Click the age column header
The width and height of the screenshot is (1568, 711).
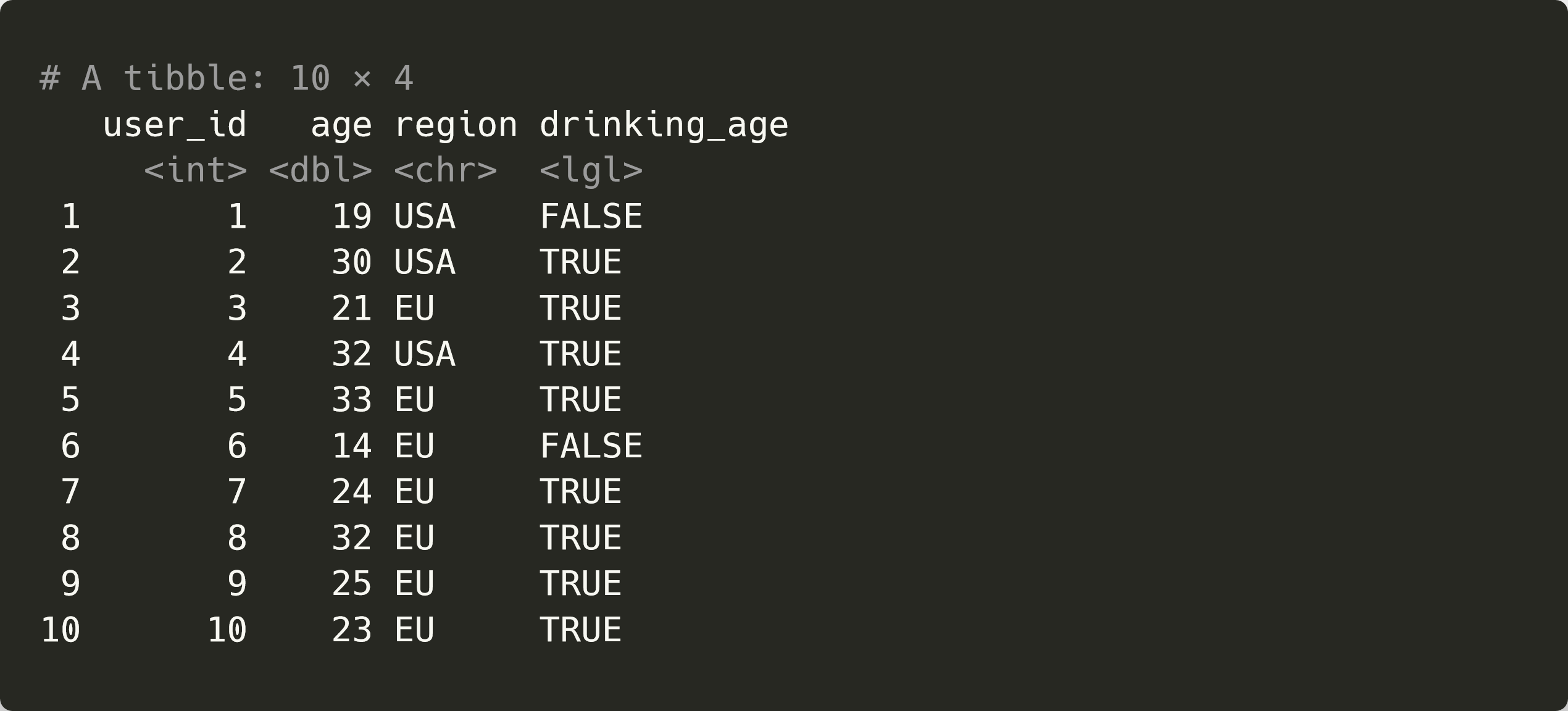click(x=341, y=125)
